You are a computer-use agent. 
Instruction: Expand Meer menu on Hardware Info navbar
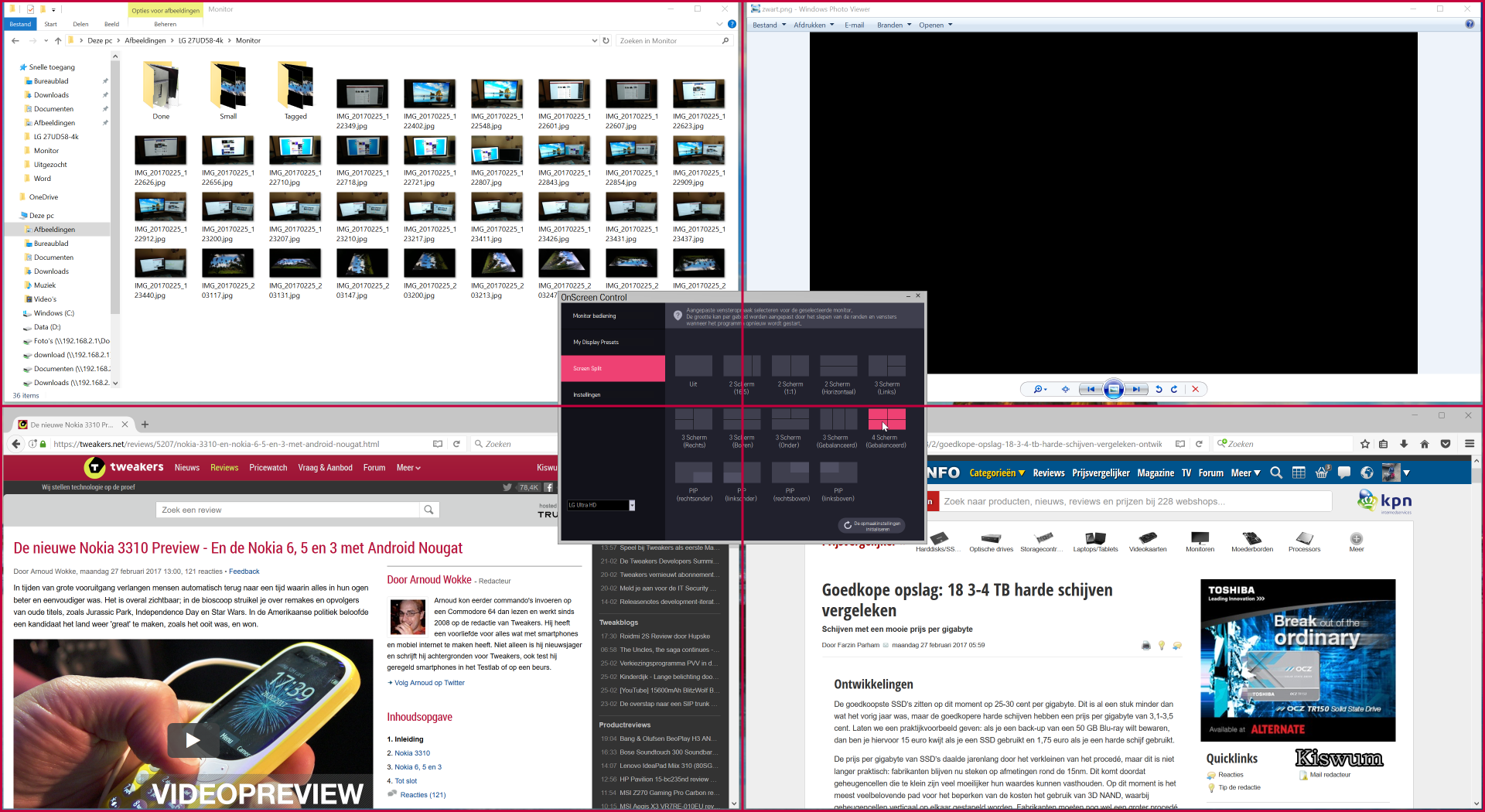(x=1245, y=473)
